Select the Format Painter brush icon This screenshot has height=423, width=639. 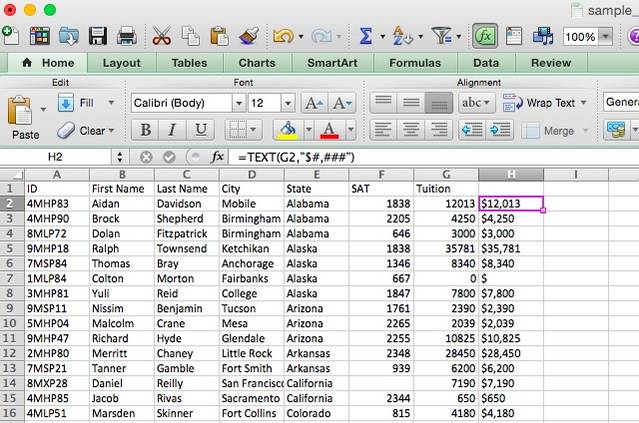pos(249,36)
